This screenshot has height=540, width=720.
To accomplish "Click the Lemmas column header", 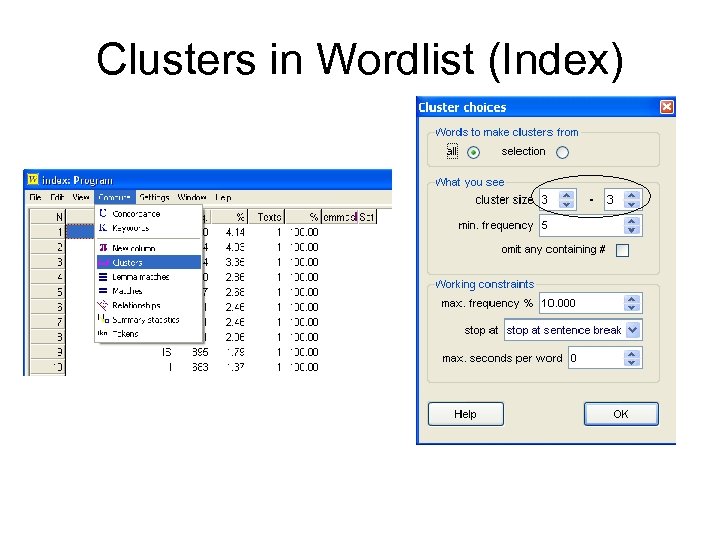I will (x=339, y=217).
